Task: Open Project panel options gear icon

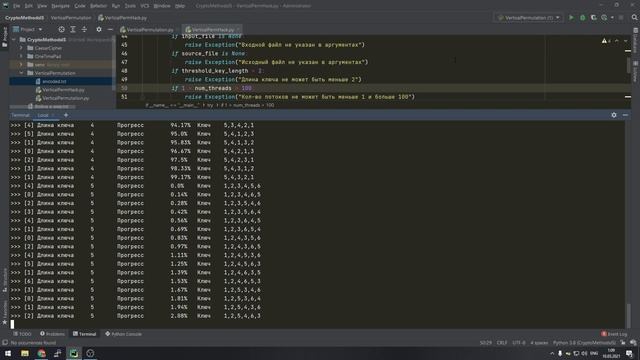Action: tap(99, 29)
